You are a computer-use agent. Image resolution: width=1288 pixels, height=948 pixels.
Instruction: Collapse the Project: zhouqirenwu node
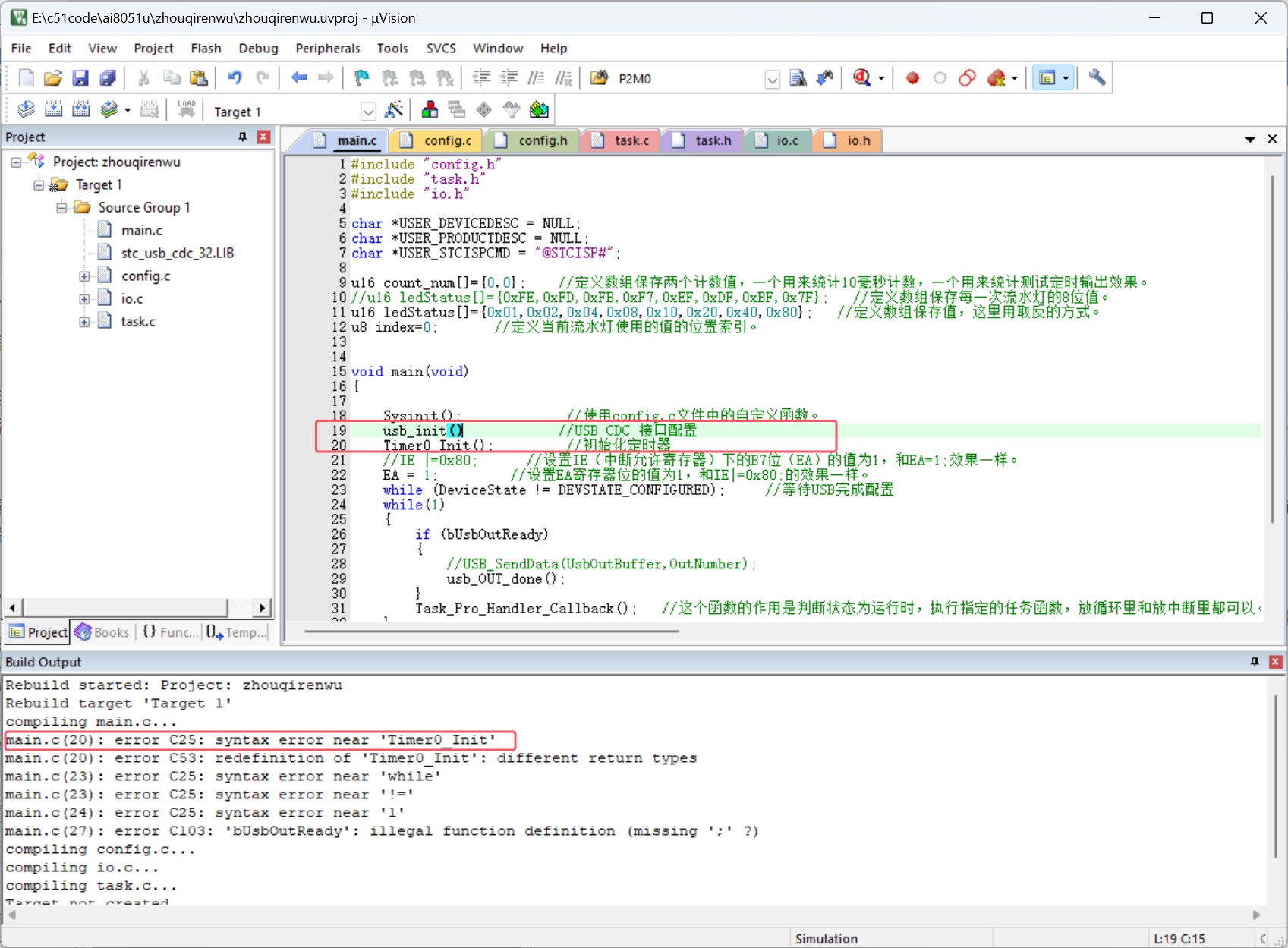(15, 162)
